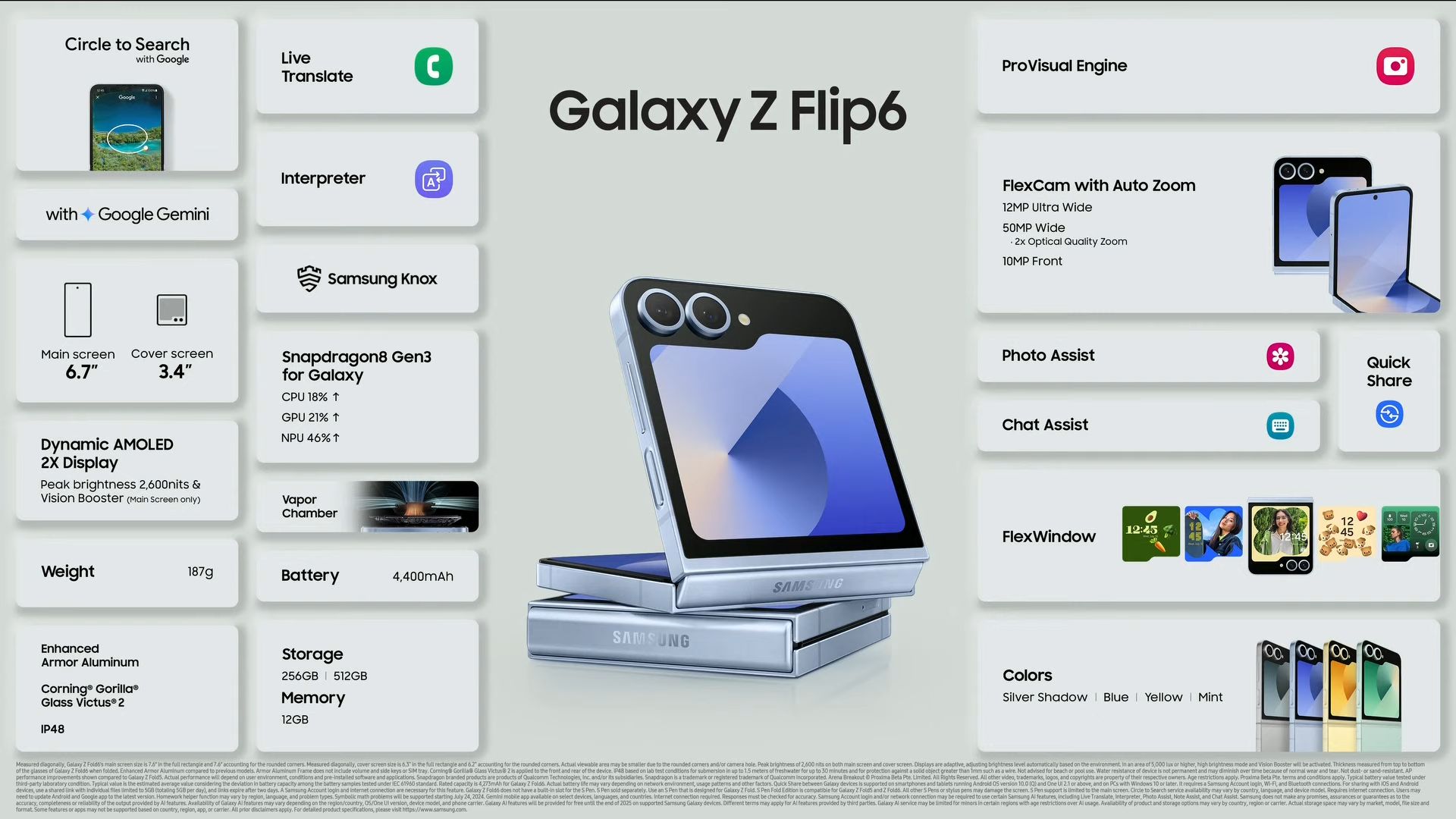Click the Chat Assist keyboard icon

click(x=1279, y=425)
